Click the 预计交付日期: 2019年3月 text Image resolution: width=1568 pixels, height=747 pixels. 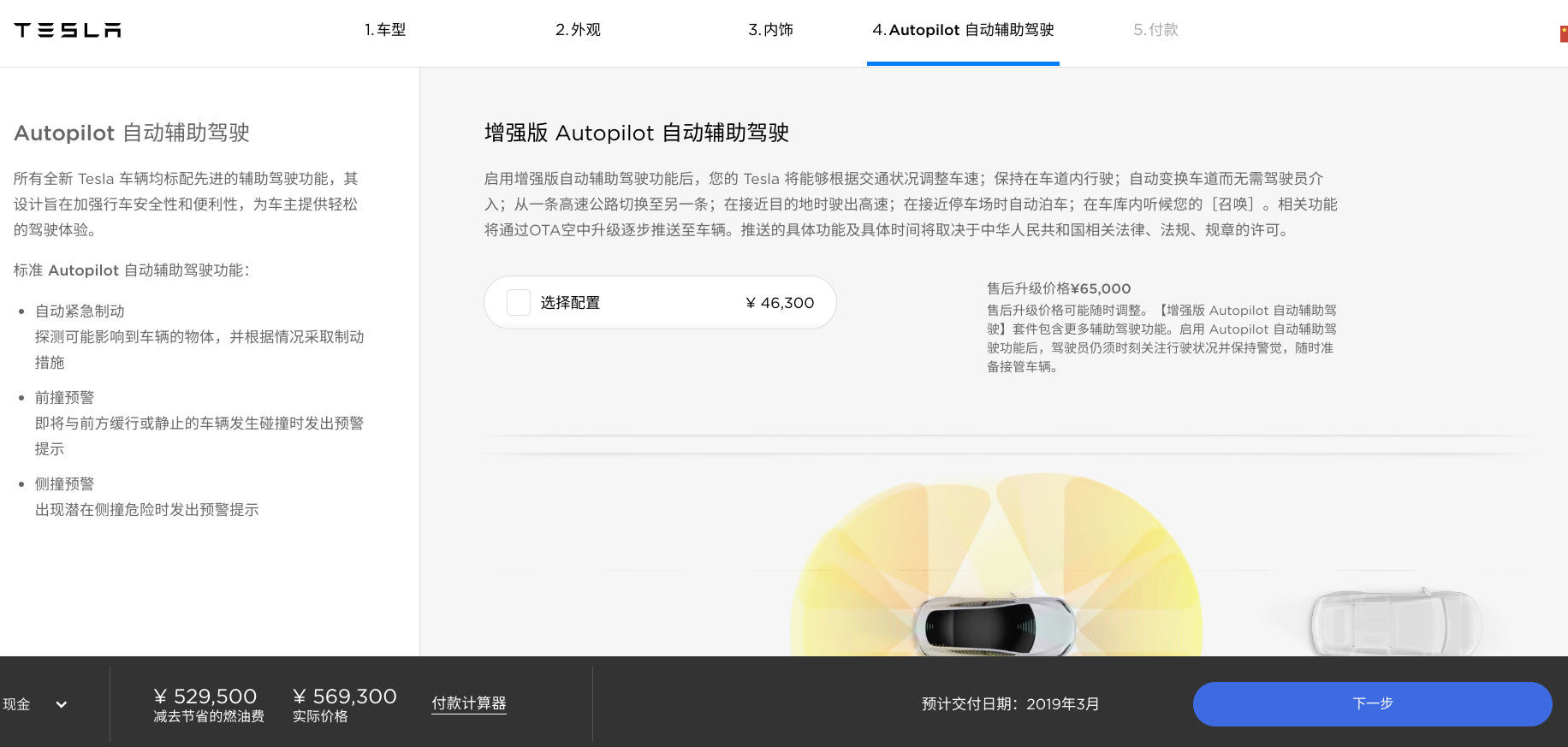point(1010,704)
